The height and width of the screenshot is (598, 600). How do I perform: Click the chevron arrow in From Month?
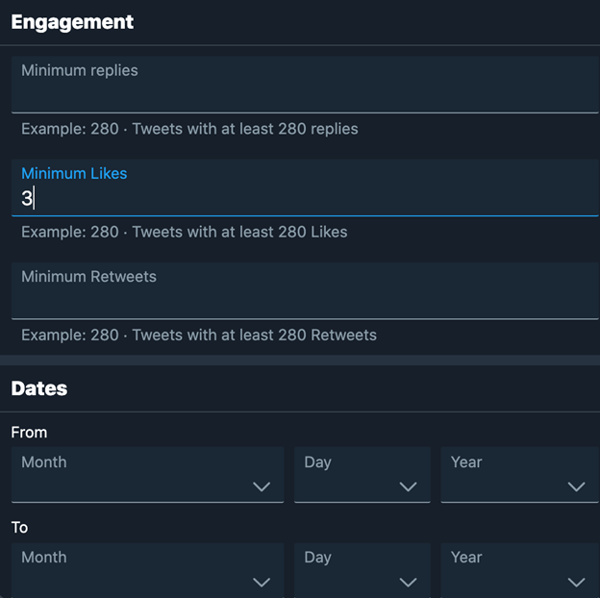pos(262,487)
